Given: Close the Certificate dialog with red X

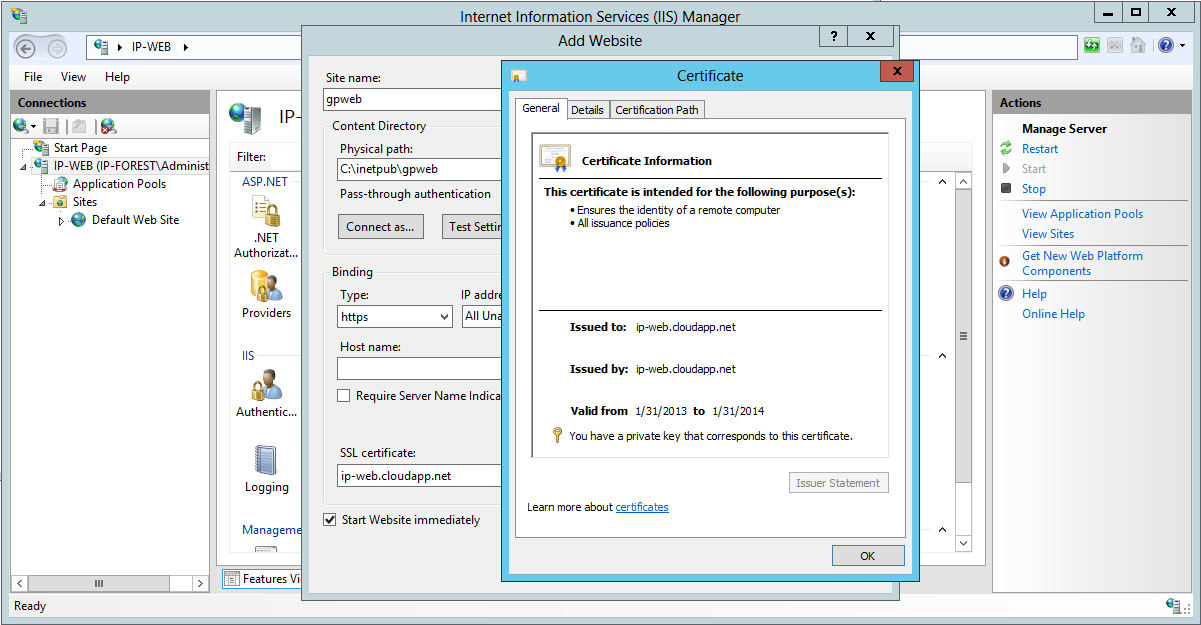Looking at the screenshot, I should 896,71.
